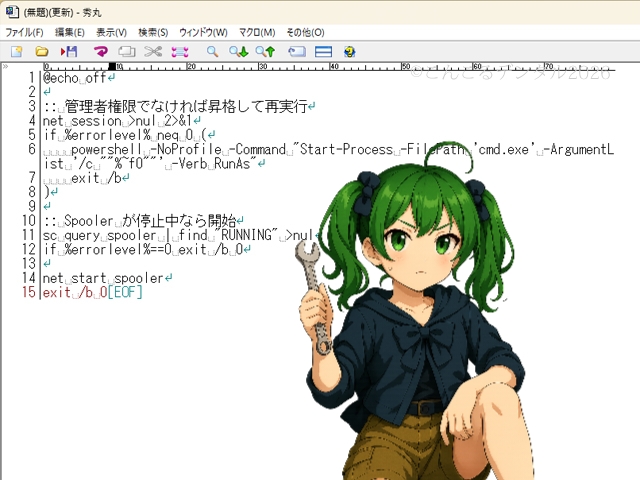Cut selection with the scissors icon
640x480 pixels.
(153, 51)
